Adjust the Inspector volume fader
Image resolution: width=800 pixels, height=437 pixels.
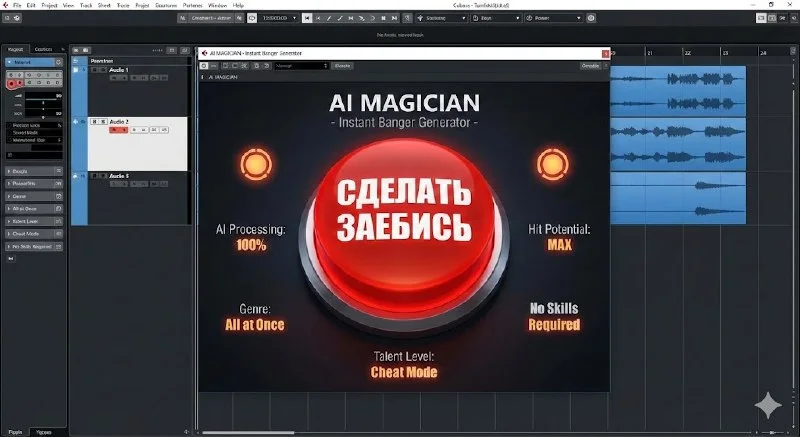coord(40,103)
